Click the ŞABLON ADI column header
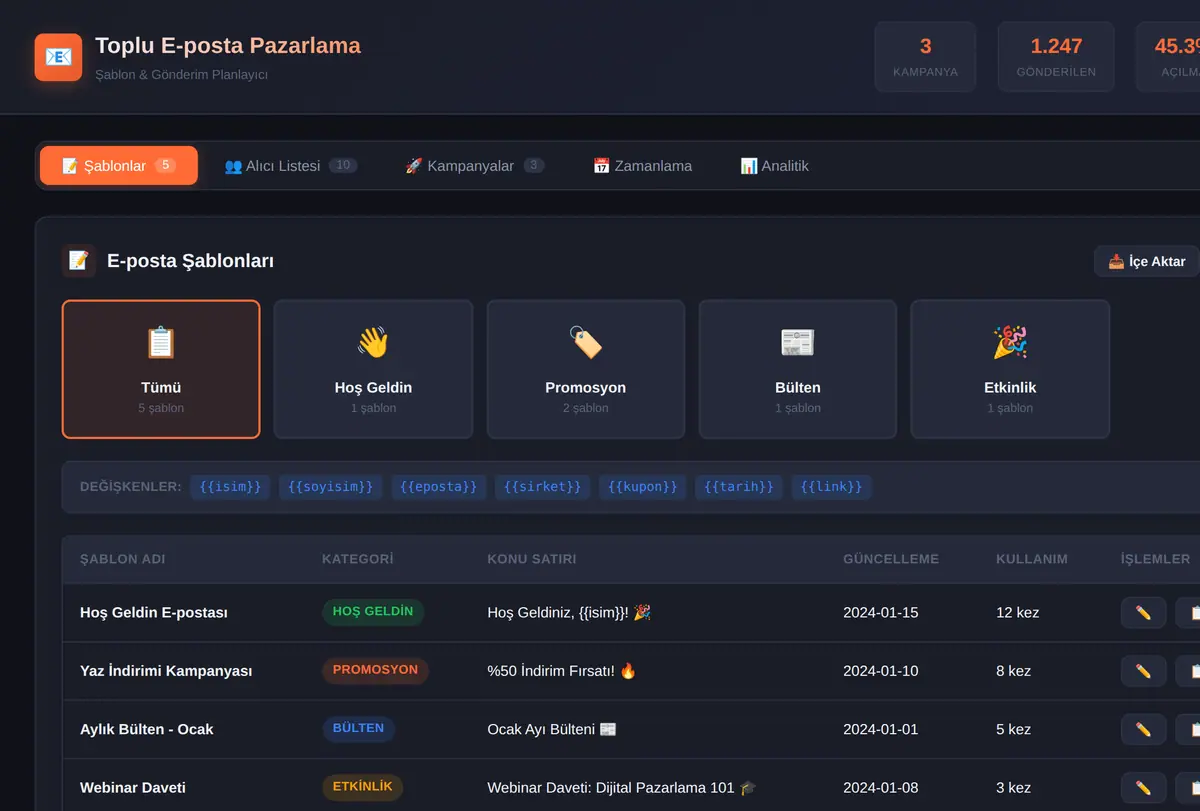Image resolution: width=1200 pixels, height=811 pixels. (123, 559)
